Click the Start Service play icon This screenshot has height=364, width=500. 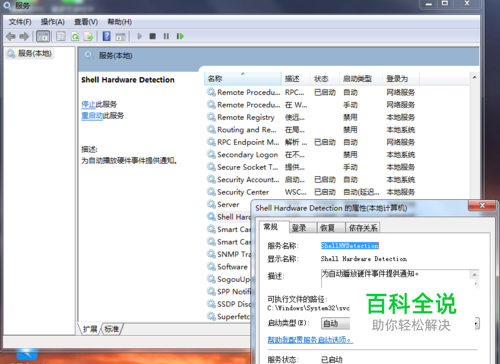140,36
